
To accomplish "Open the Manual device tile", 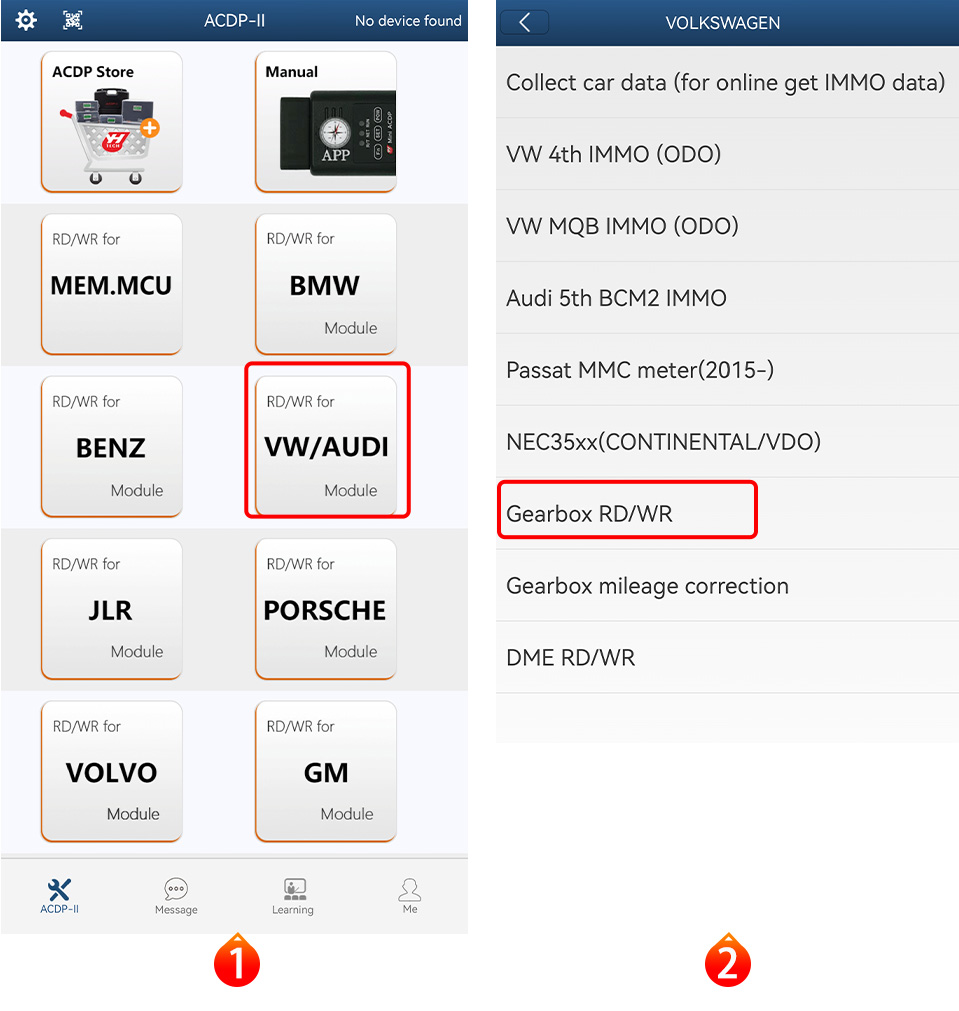I will point(326,122).
